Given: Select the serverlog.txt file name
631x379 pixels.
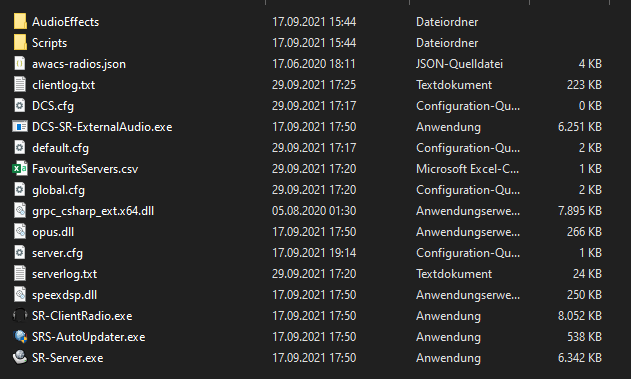Looking at the screenshot, I should tap(64, 274).
